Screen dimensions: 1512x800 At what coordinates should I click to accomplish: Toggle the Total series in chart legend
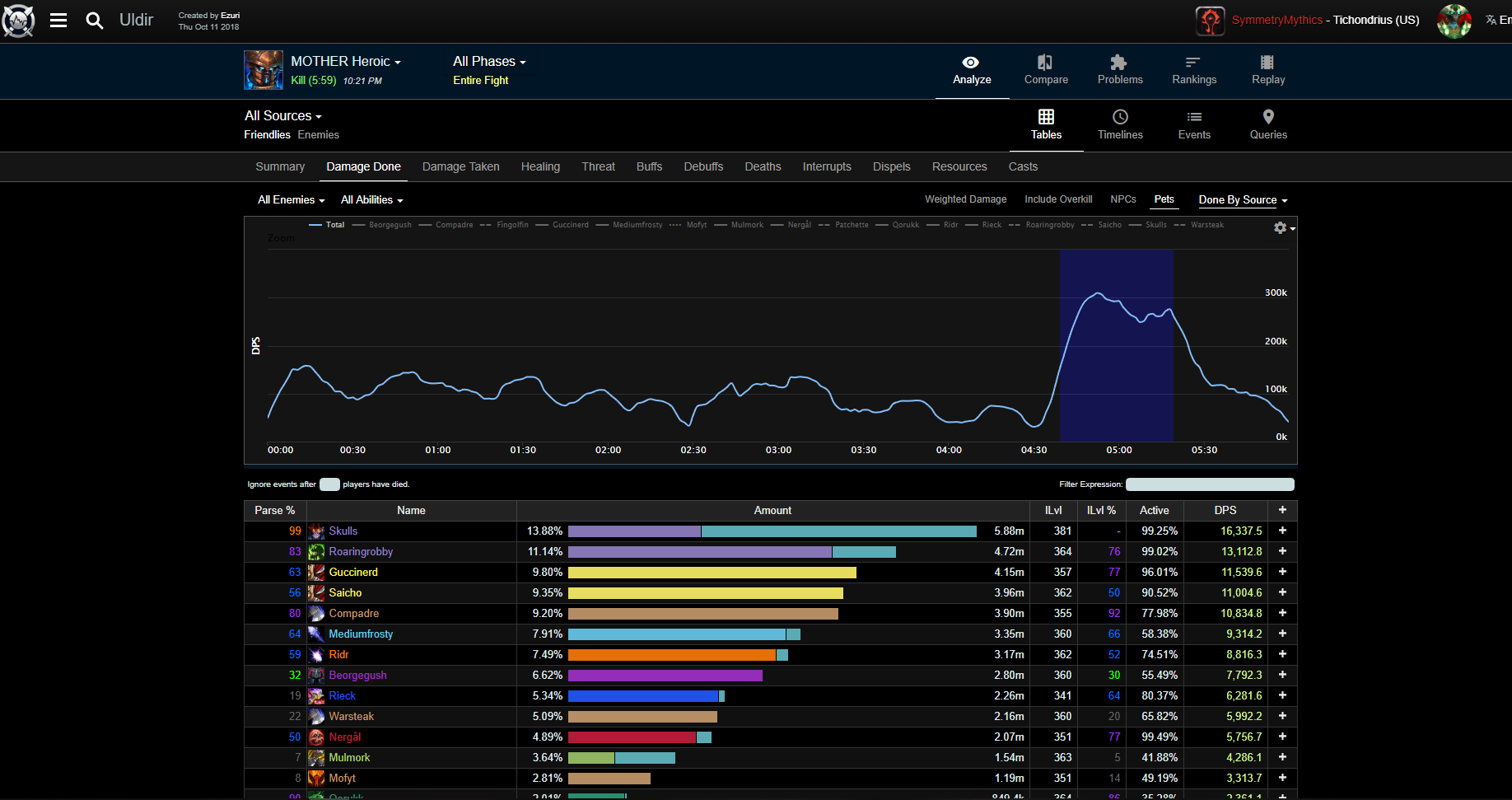(x=327, y=225)
